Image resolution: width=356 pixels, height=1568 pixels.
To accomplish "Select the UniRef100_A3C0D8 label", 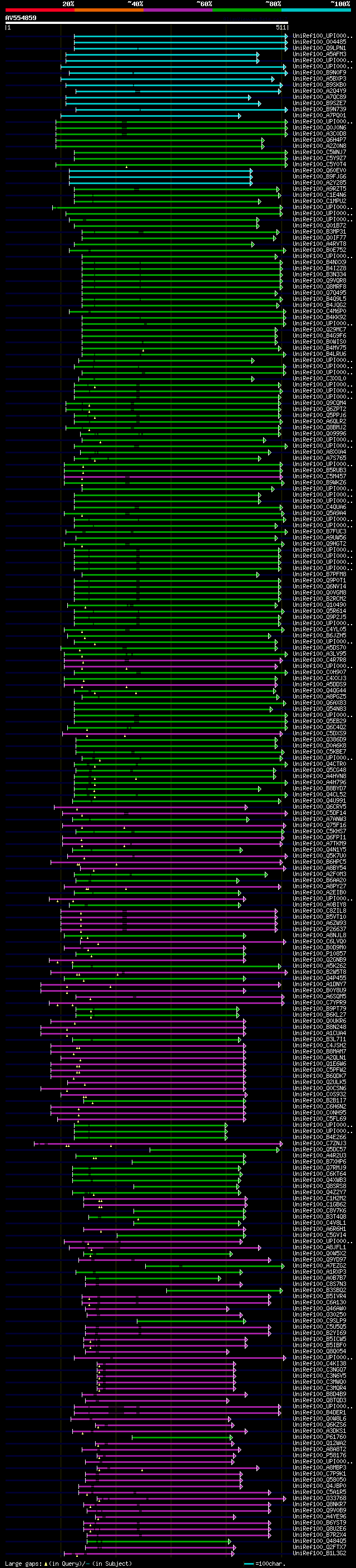I will click(319, 134).
